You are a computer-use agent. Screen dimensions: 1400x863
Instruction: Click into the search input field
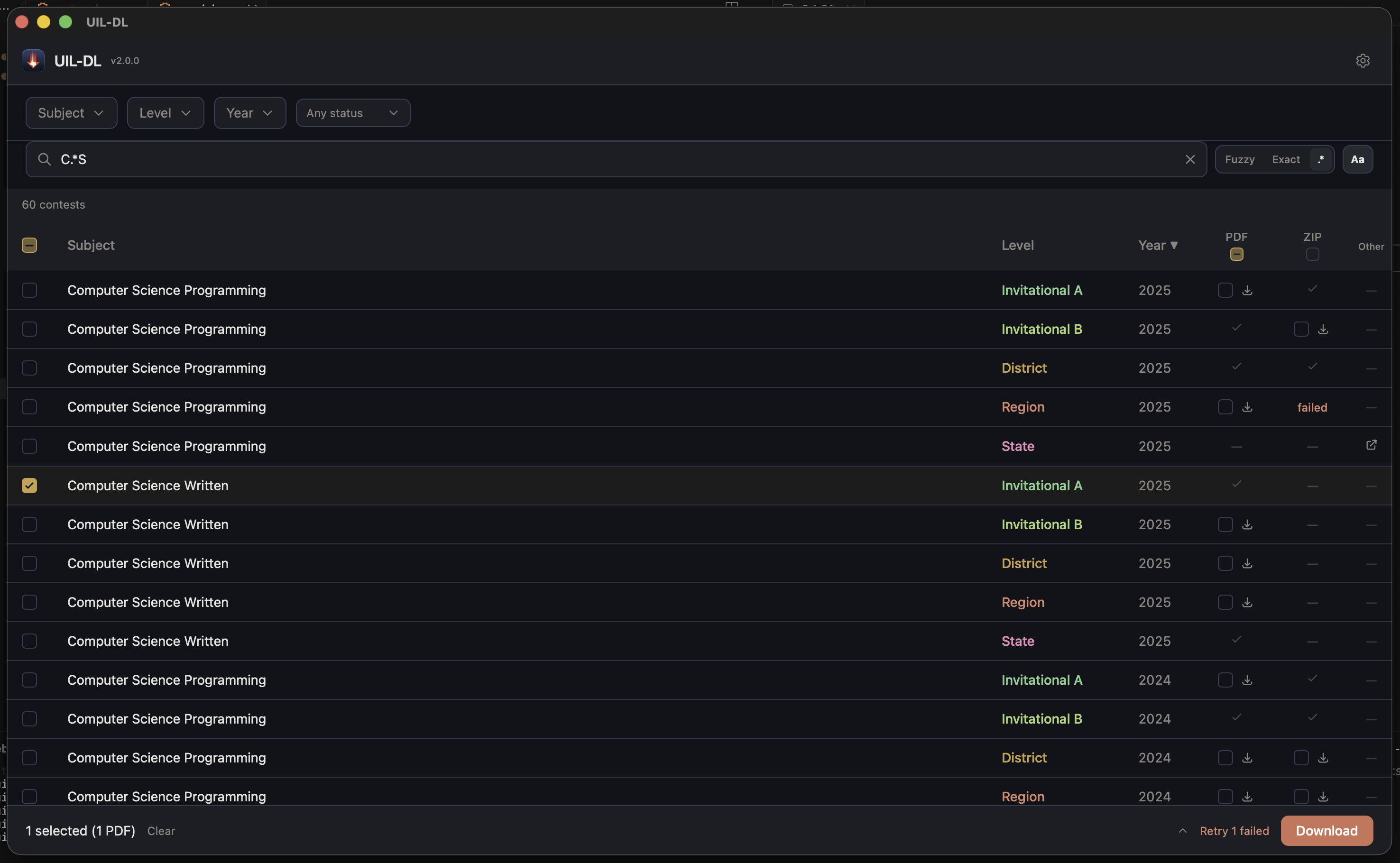point(571,159)
